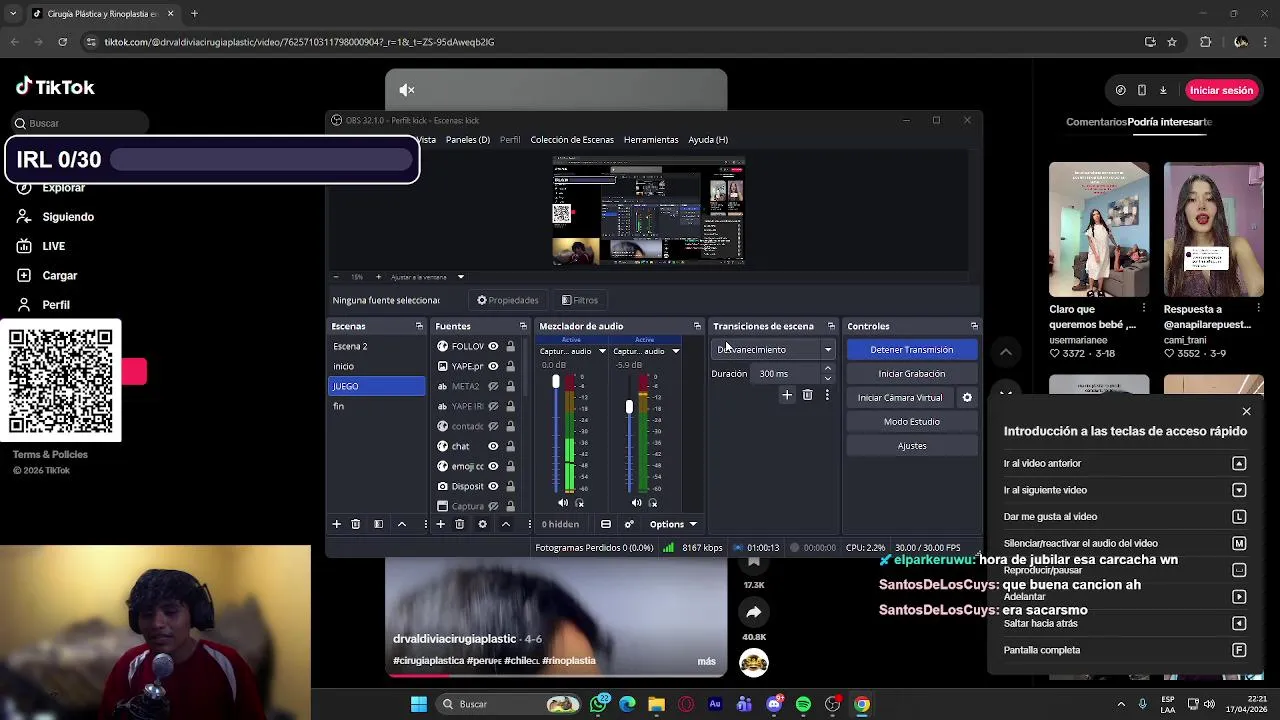The height and width of the screenshot is (720, 1280).
Task: Mute the mixer channel showing -5.9 dB
Action: tap(637, 503)
